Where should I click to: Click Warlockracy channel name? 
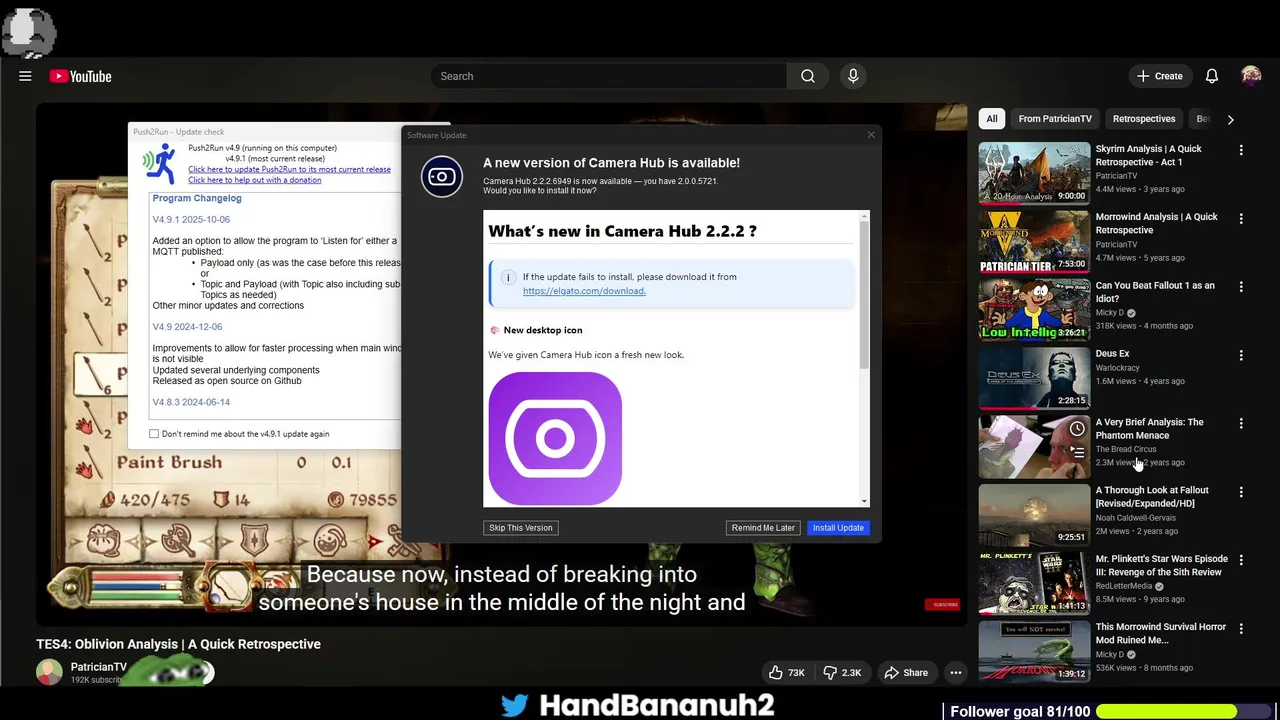1117,368
